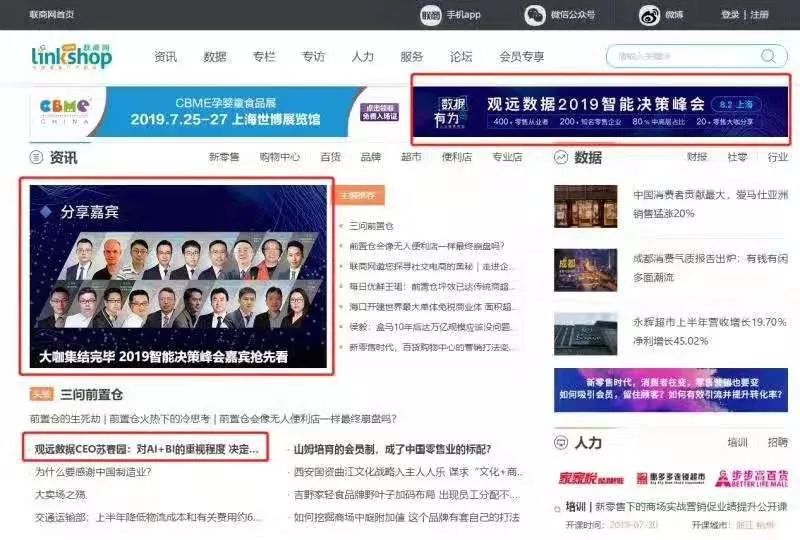Focus the keyword search input field
Viewport: 800px width, 540px height.
(680, 56)
